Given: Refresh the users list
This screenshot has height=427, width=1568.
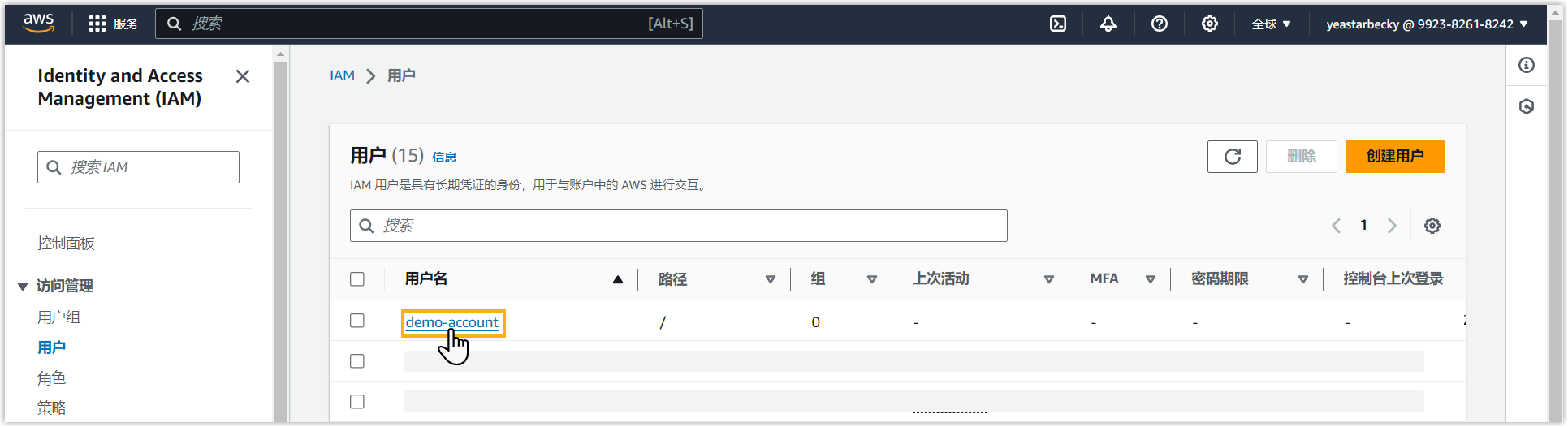Looking at the screenshot, I should [x=1232, y=157].
